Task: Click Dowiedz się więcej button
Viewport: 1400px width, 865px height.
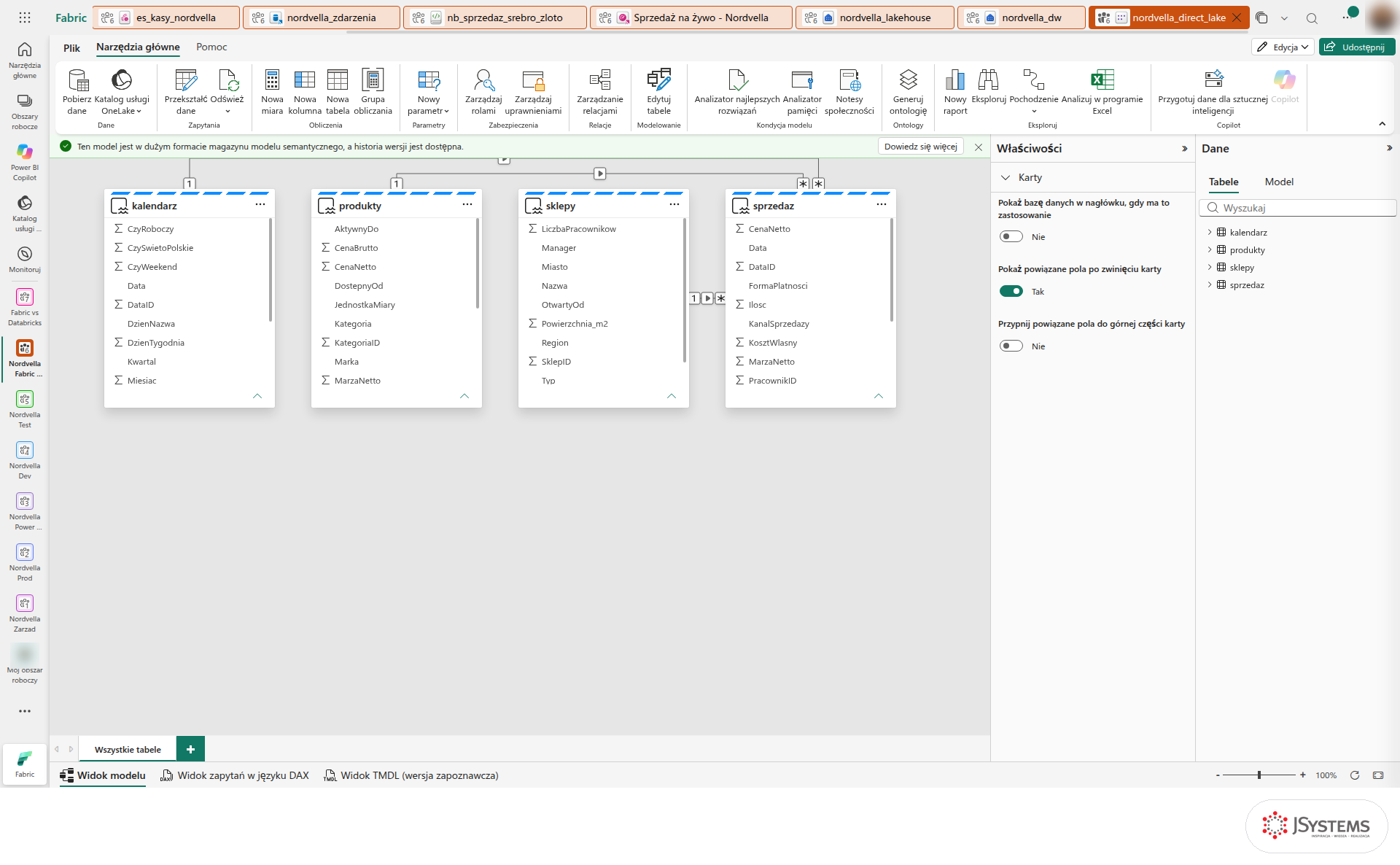Action: (920, 147)
